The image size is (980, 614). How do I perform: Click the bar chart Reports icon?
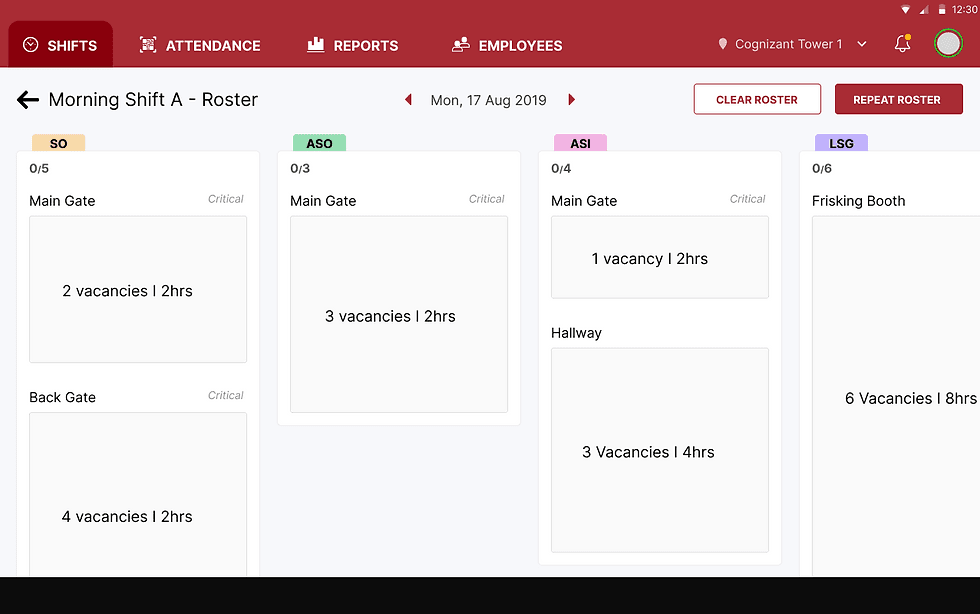[x=316, y=44]
